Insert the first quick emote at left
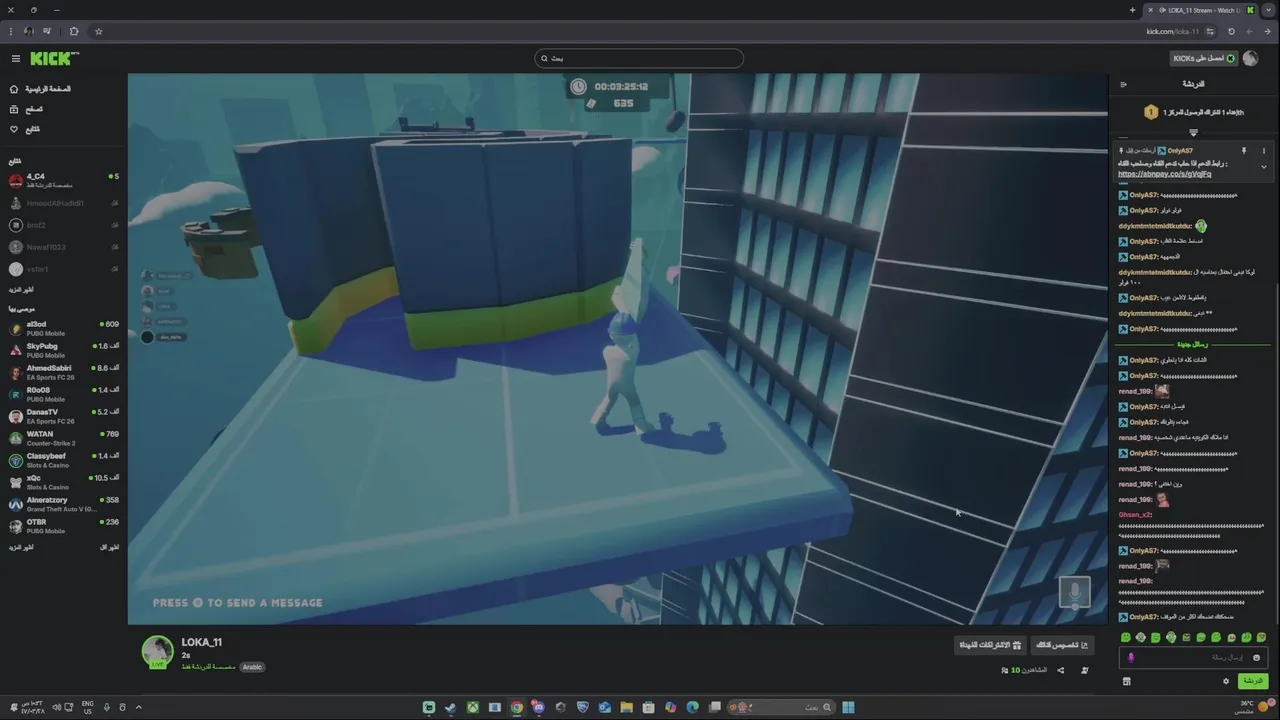 (1126, 637)
